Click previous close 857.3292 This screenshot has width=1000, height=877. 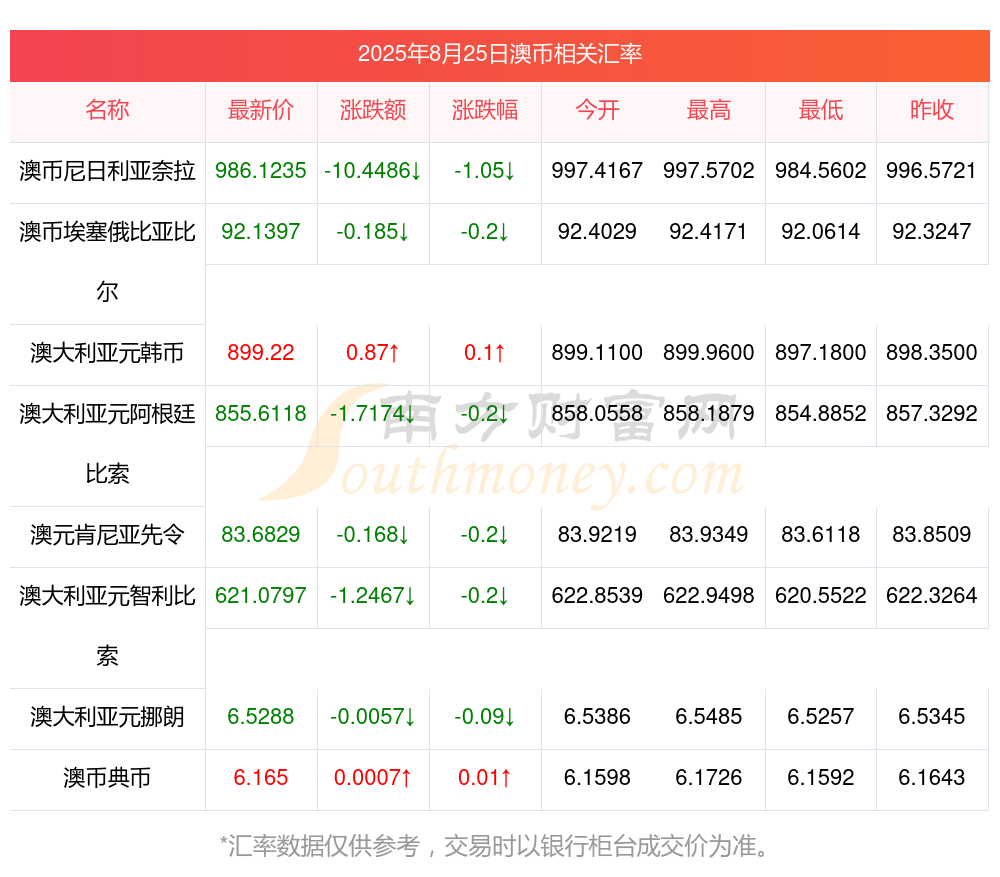pyautogui.click(x=932, y=414)
